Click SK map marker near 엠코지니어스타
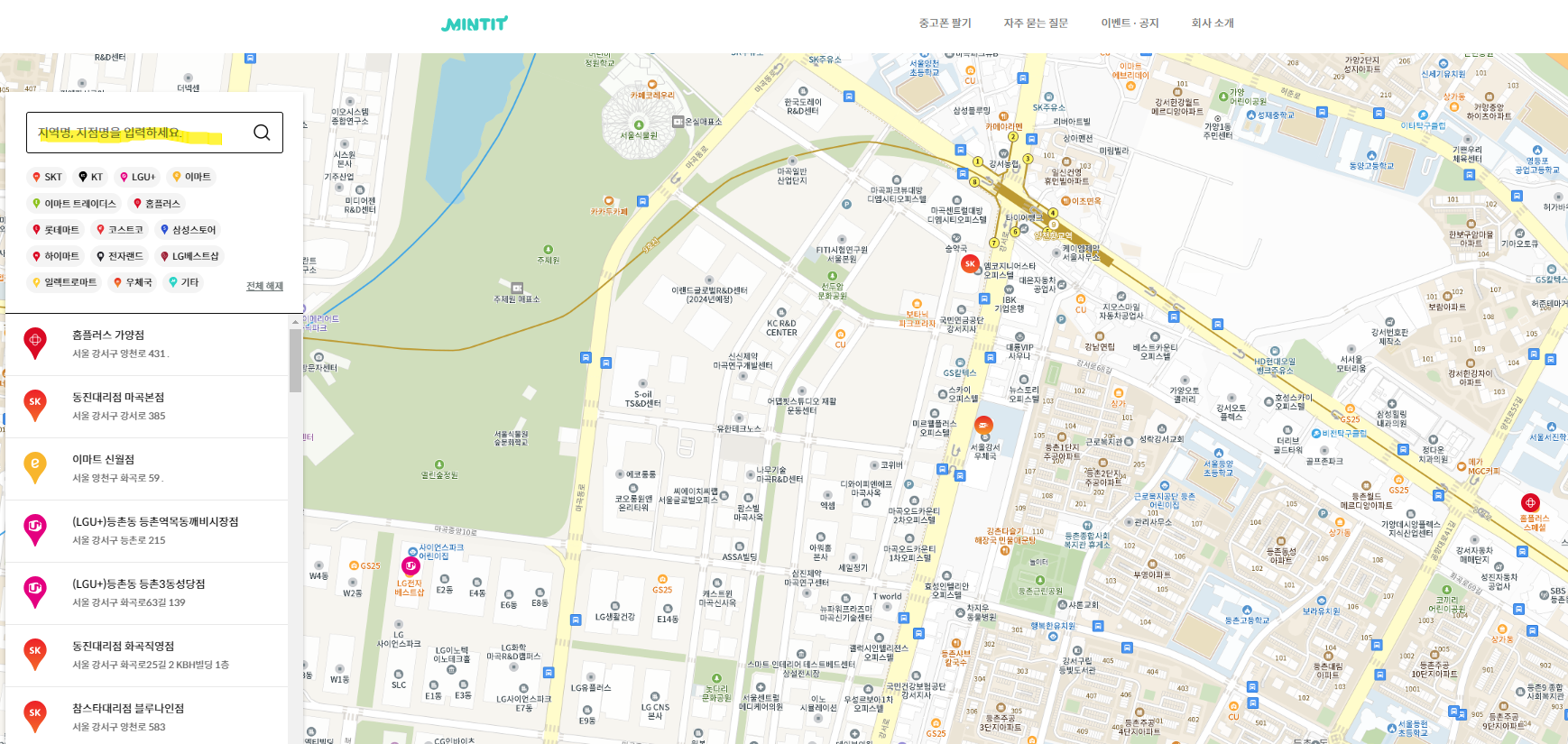Image resolution: width=1568 pixels, height=744 pixels. [x=970, y=264]
